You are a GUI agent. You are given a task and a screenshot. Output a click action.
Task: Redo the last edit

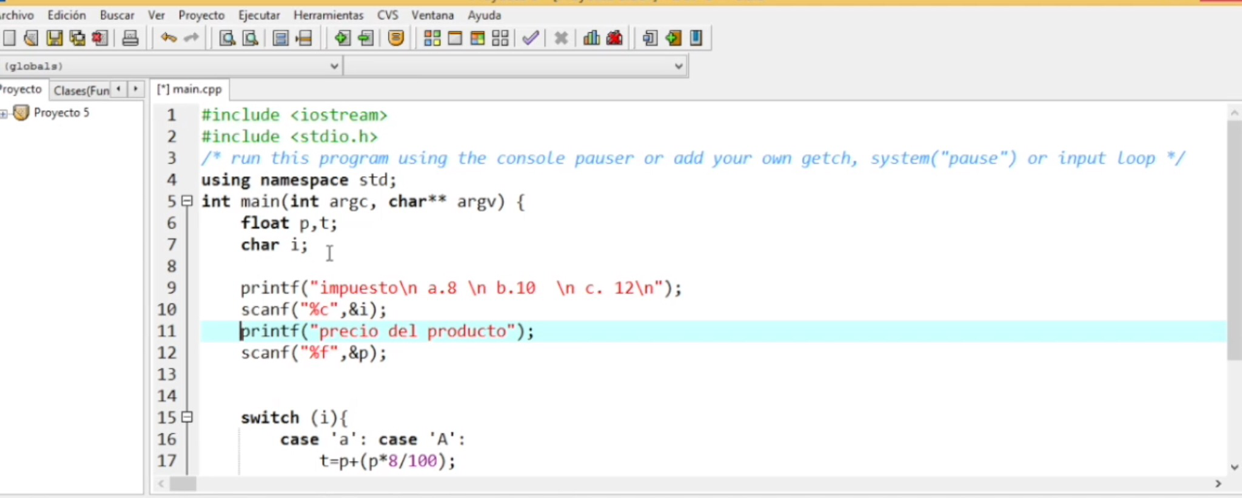point(191,38)
